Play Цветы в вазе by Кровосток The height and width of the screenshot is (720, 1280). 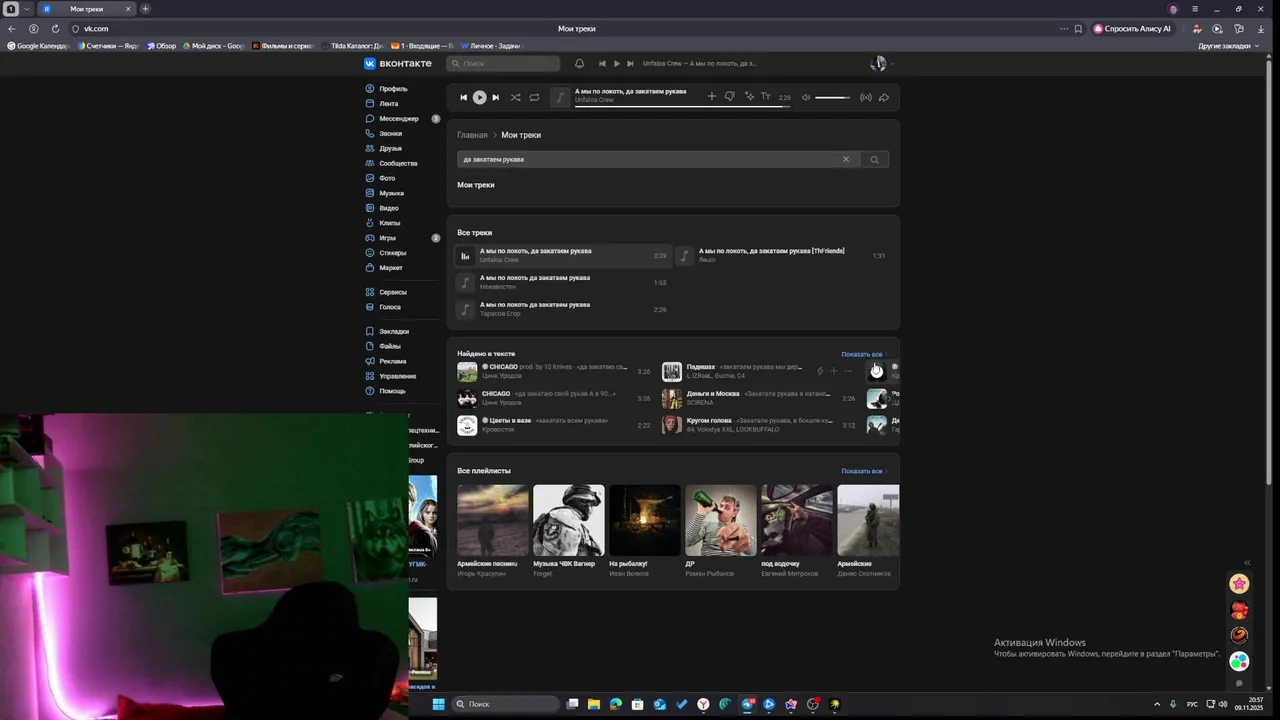click(554, 425)
